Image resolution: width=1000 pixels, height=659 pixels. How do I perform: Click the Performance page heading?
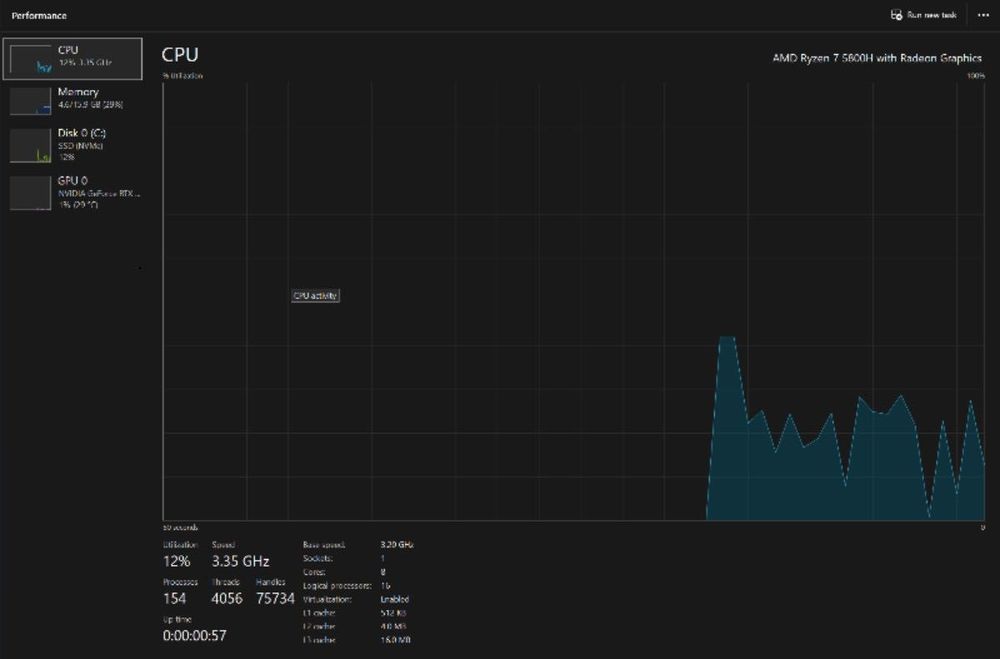pos(39,15)
